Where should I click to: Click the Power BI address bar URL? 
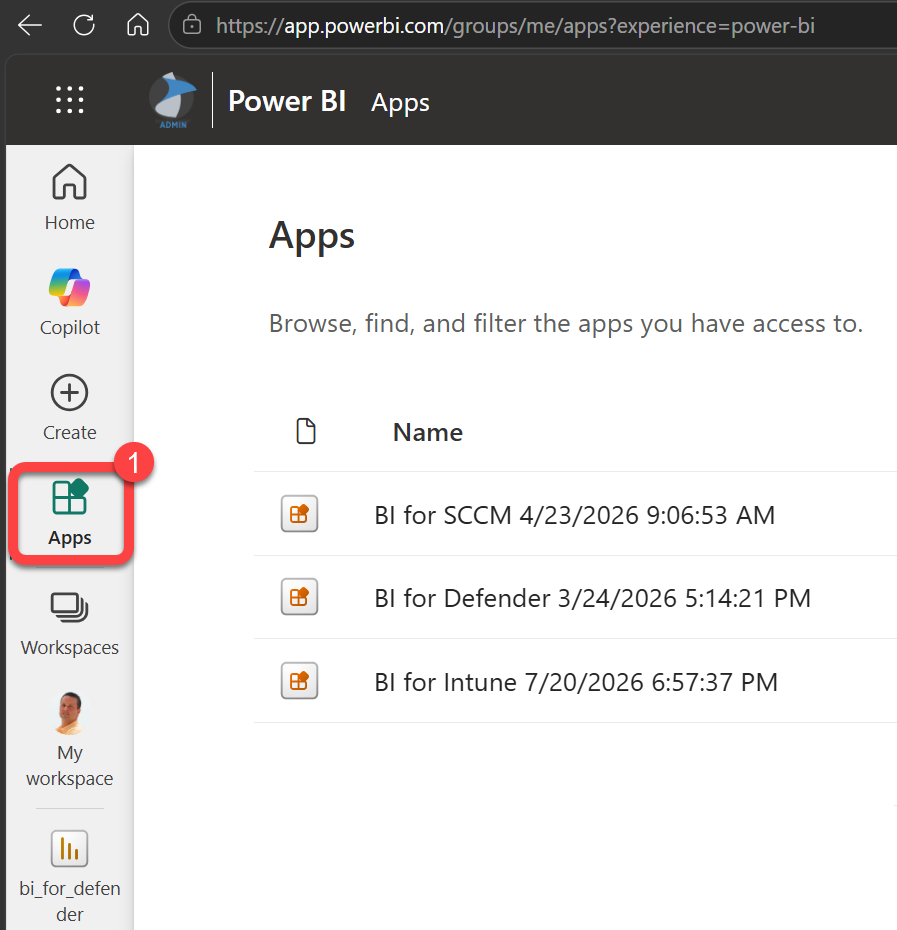515,26
